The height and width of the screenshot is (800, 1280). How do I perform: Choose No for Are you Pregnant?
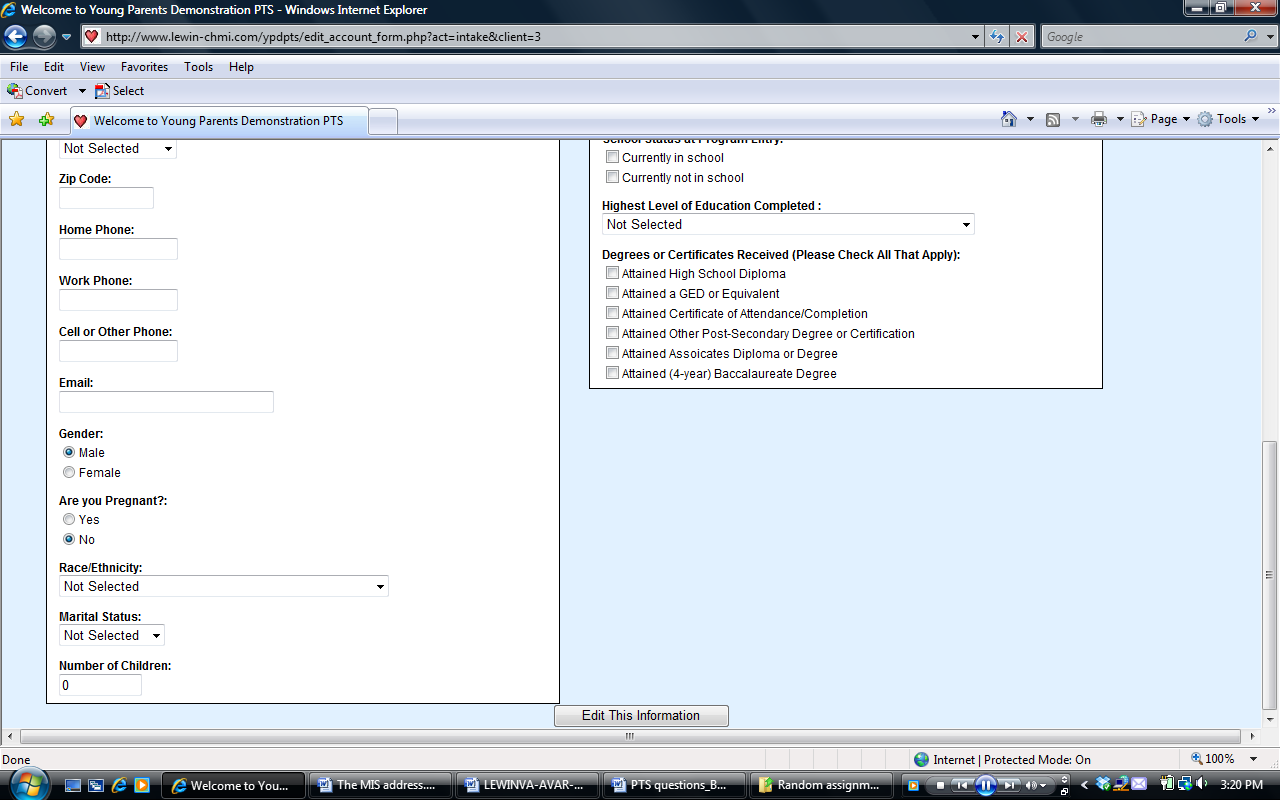coord(69,539)
